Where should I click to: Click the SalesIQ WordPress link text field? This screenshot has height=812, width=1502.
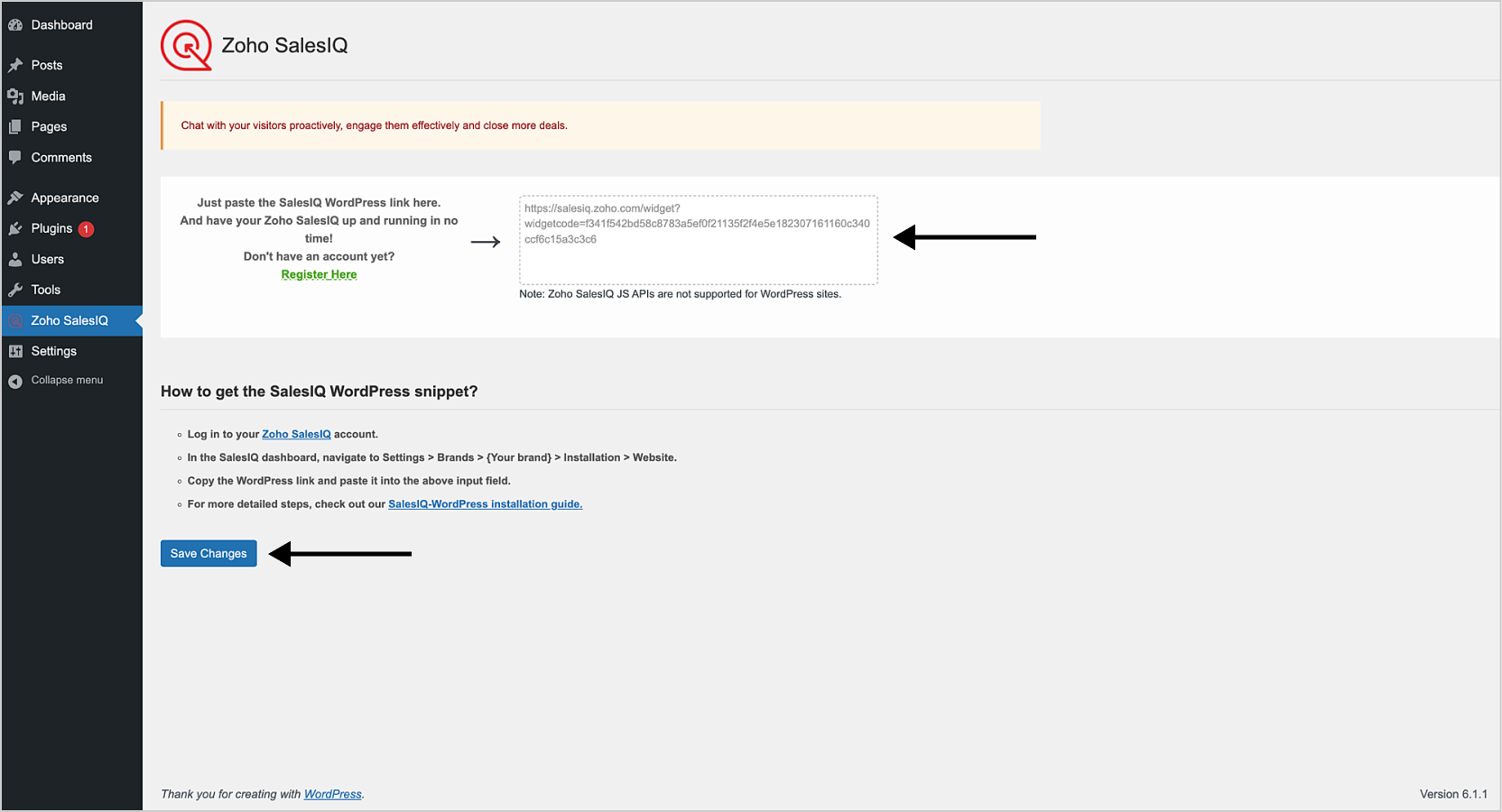coord(698,240)
